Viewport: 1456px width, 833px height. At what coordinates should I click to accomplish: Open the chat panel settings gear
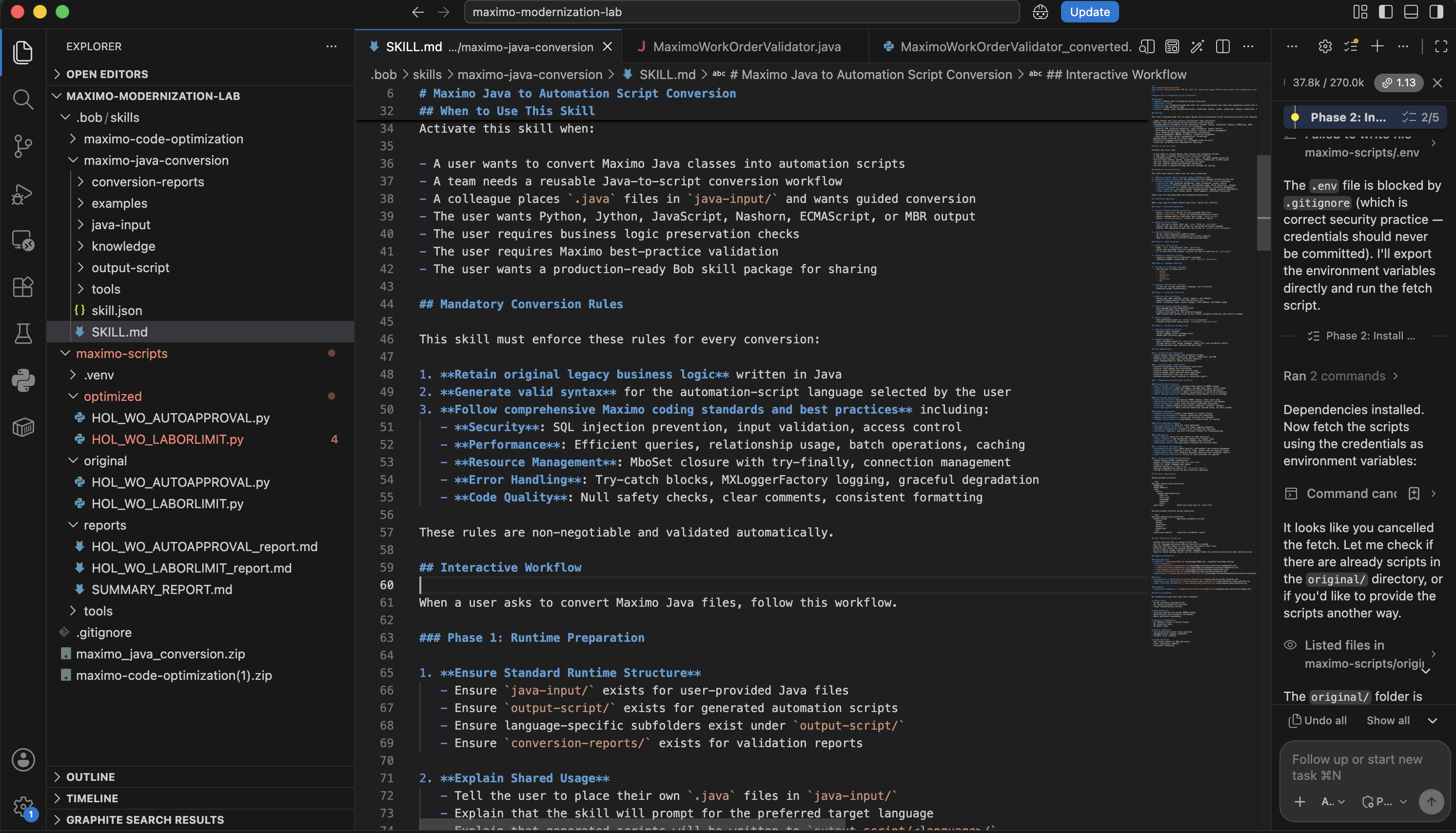(x=1325, y=46)
